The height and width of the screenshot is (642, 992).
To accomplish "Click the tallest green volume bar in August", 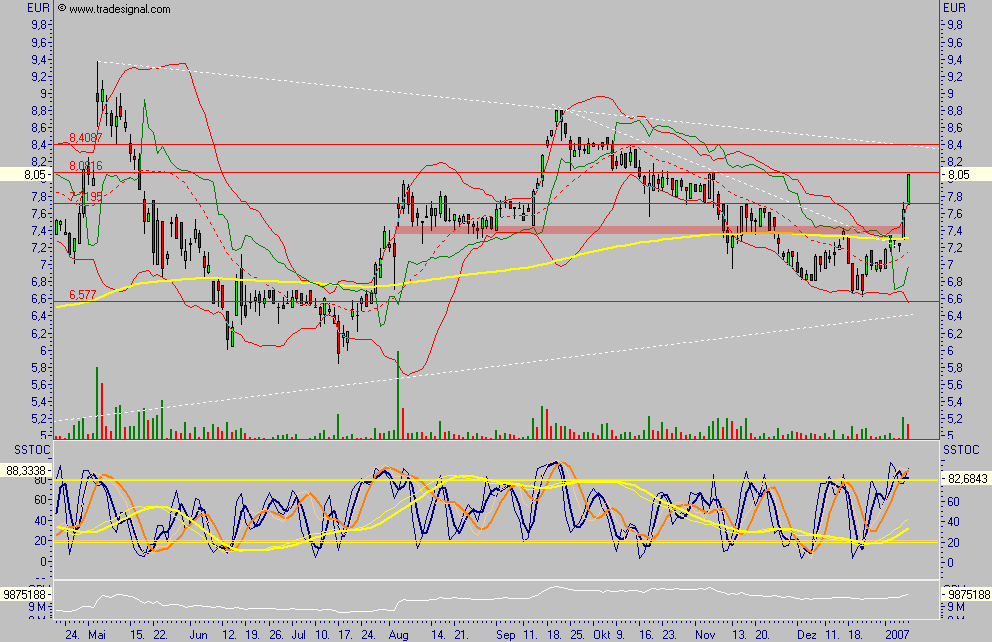I will (x=398, y=395).
